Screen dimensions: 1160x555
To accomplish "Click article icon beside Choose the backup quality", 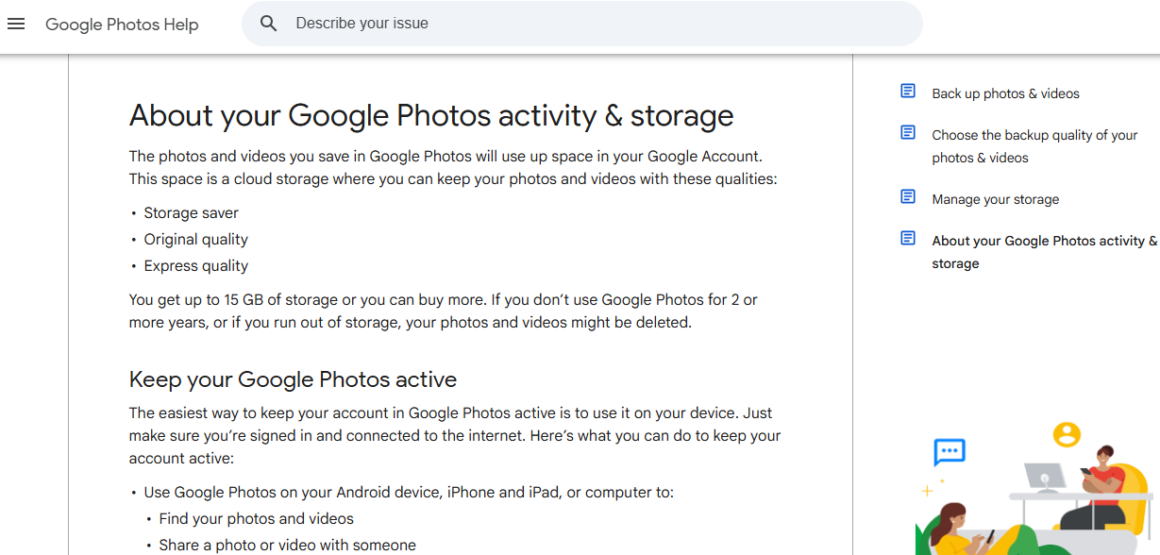I will 908,132.
